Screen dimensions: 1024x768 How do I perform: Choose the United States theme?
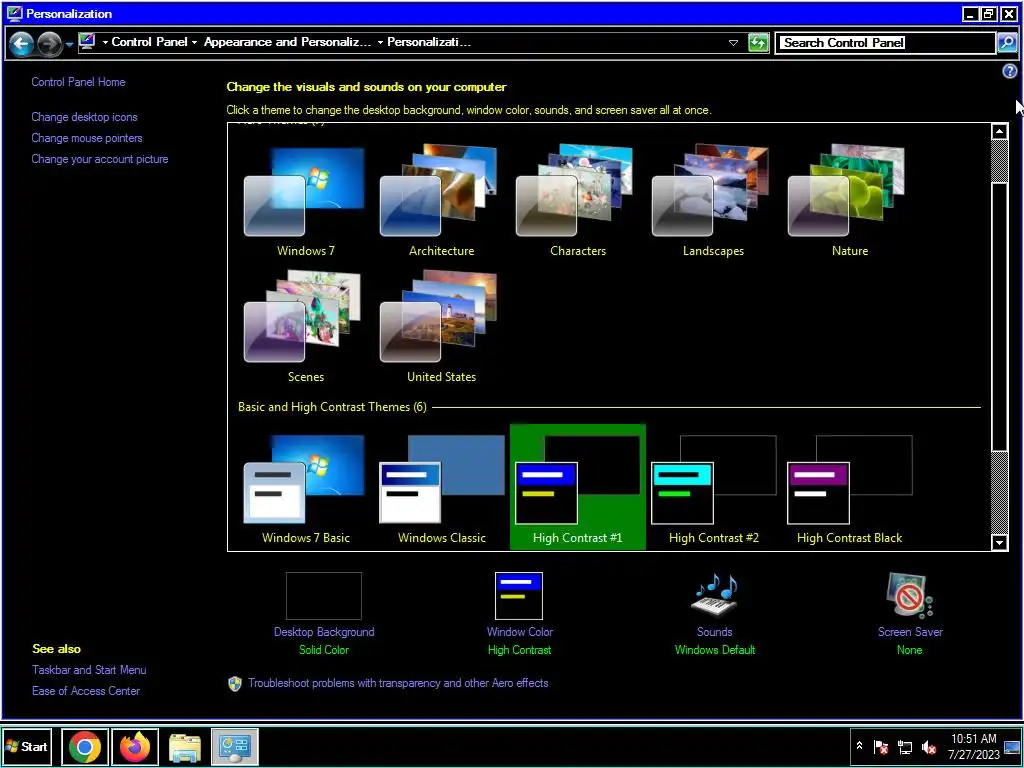tap(441, 327)
